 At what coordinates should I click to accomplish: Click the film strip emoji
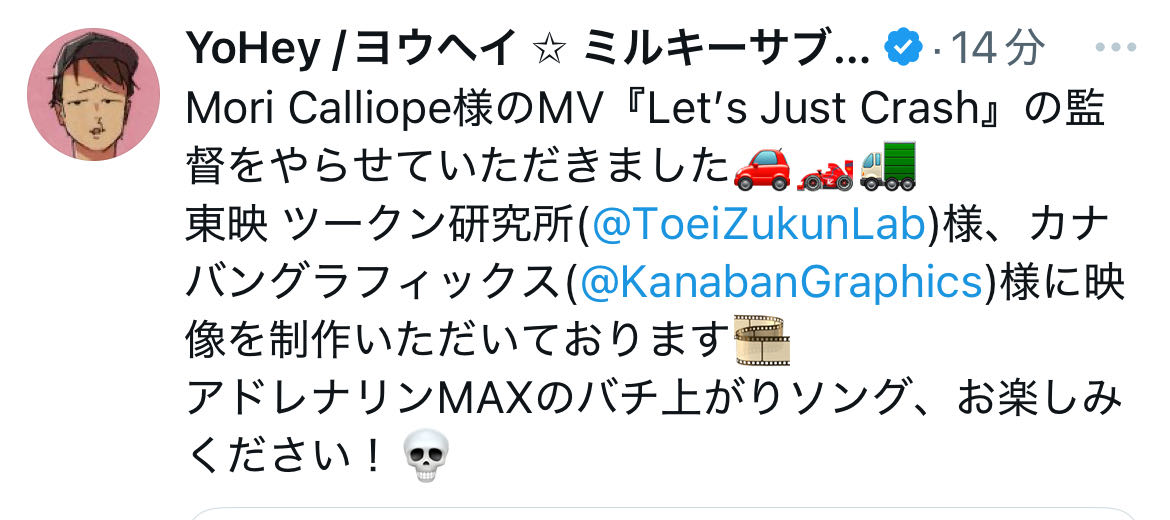tap(762, 340)
